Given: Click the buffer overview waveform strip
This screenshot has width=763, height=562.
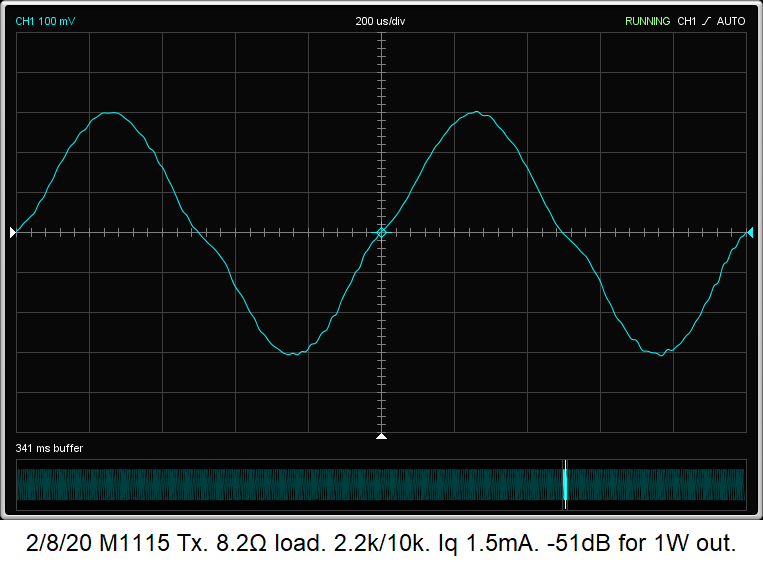Looking at the screenshot, I should pyautogui.click(x=381, y=485).
